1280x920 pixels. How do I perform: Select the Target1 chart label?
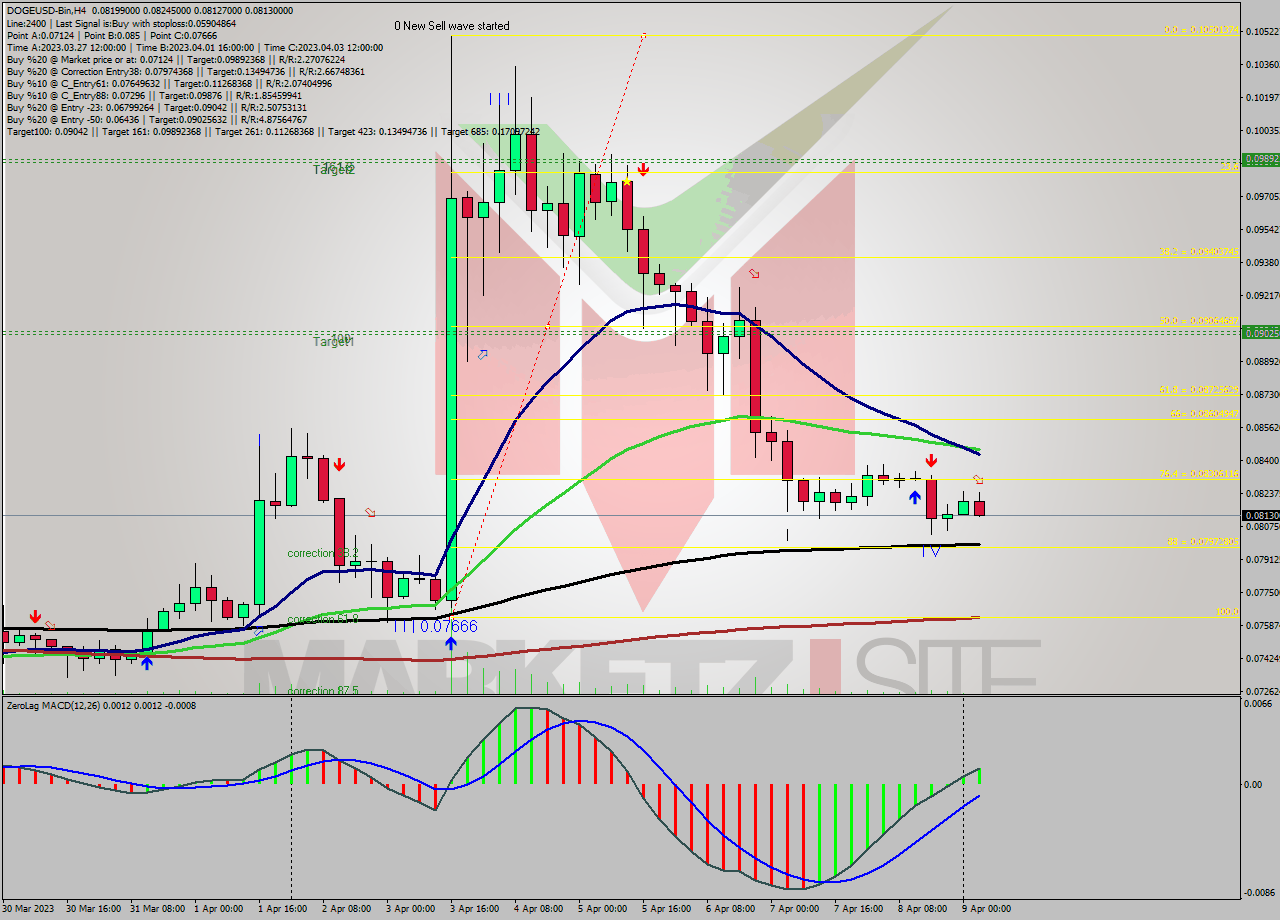point(334,342)
